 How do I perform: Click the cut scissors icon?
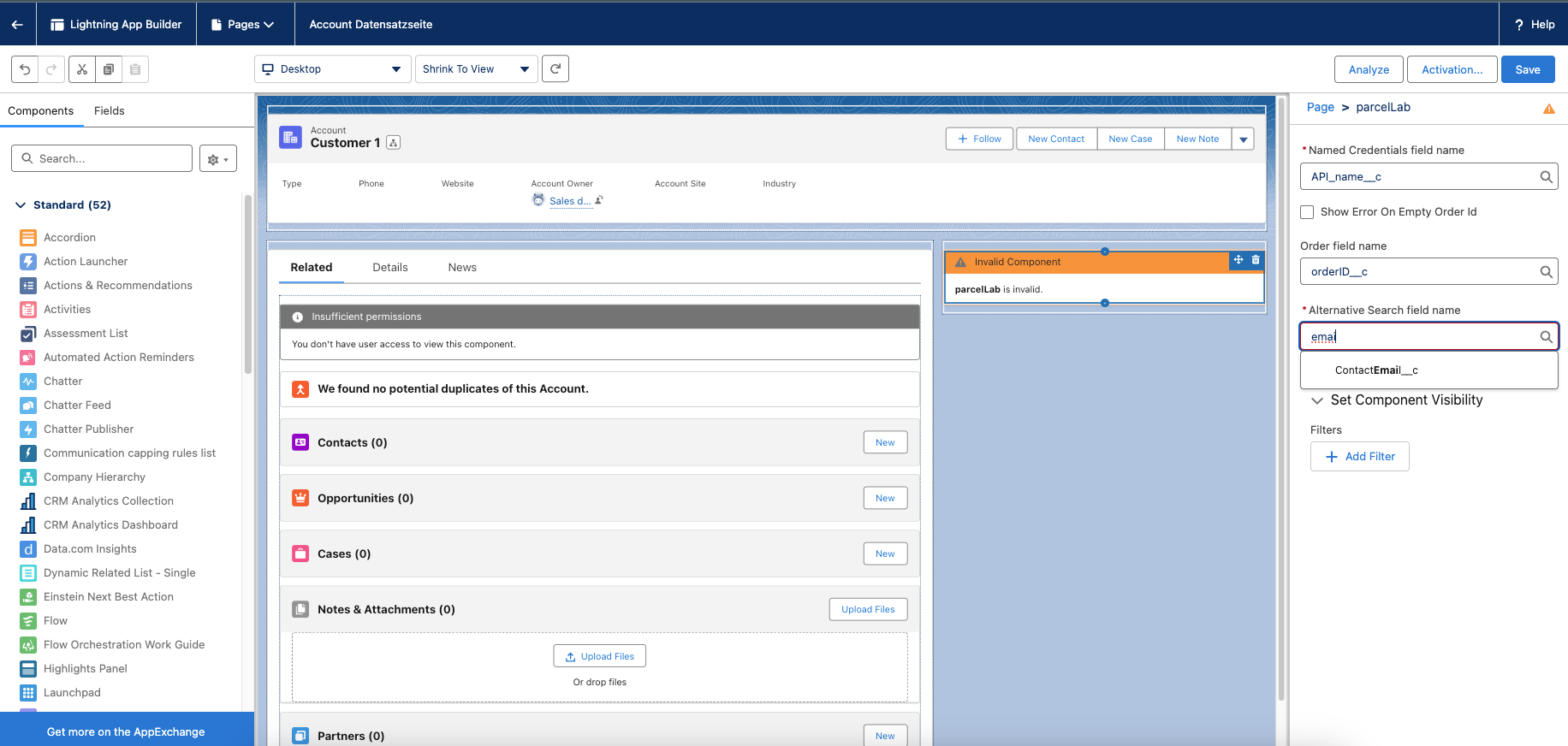[82, 69]
